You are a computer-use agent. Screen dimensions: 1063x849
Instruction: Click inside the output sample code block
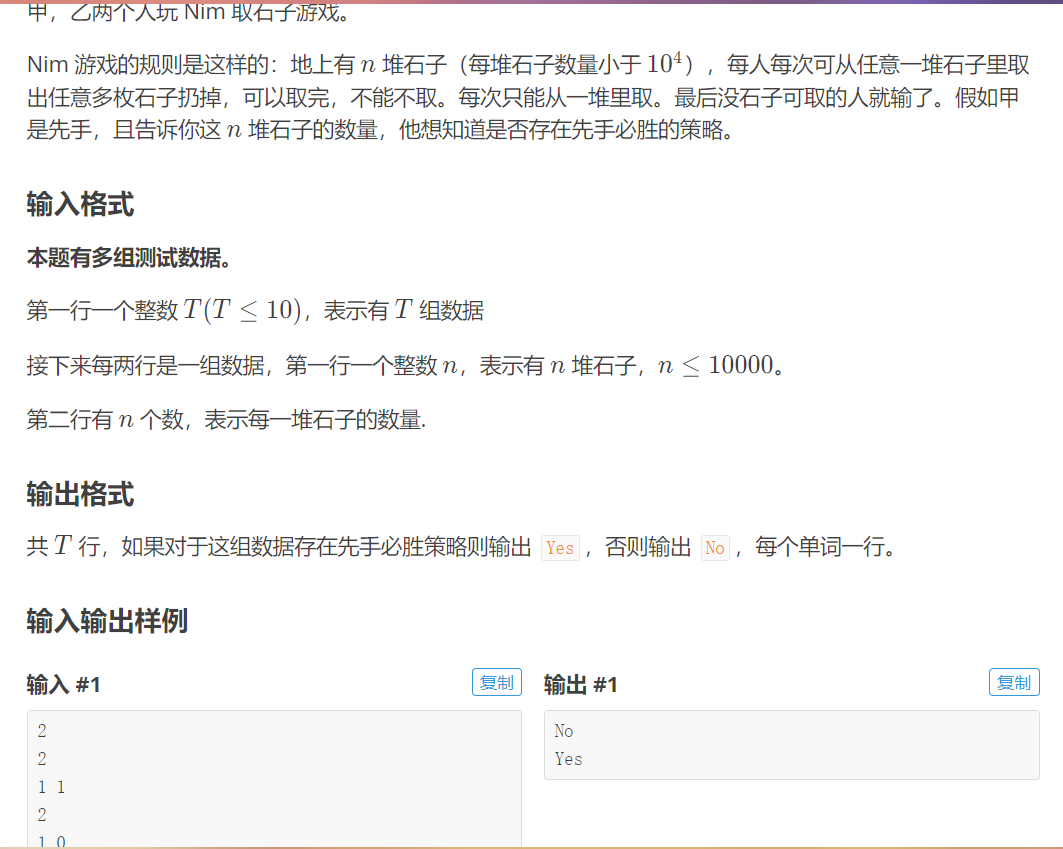(790, 745)
